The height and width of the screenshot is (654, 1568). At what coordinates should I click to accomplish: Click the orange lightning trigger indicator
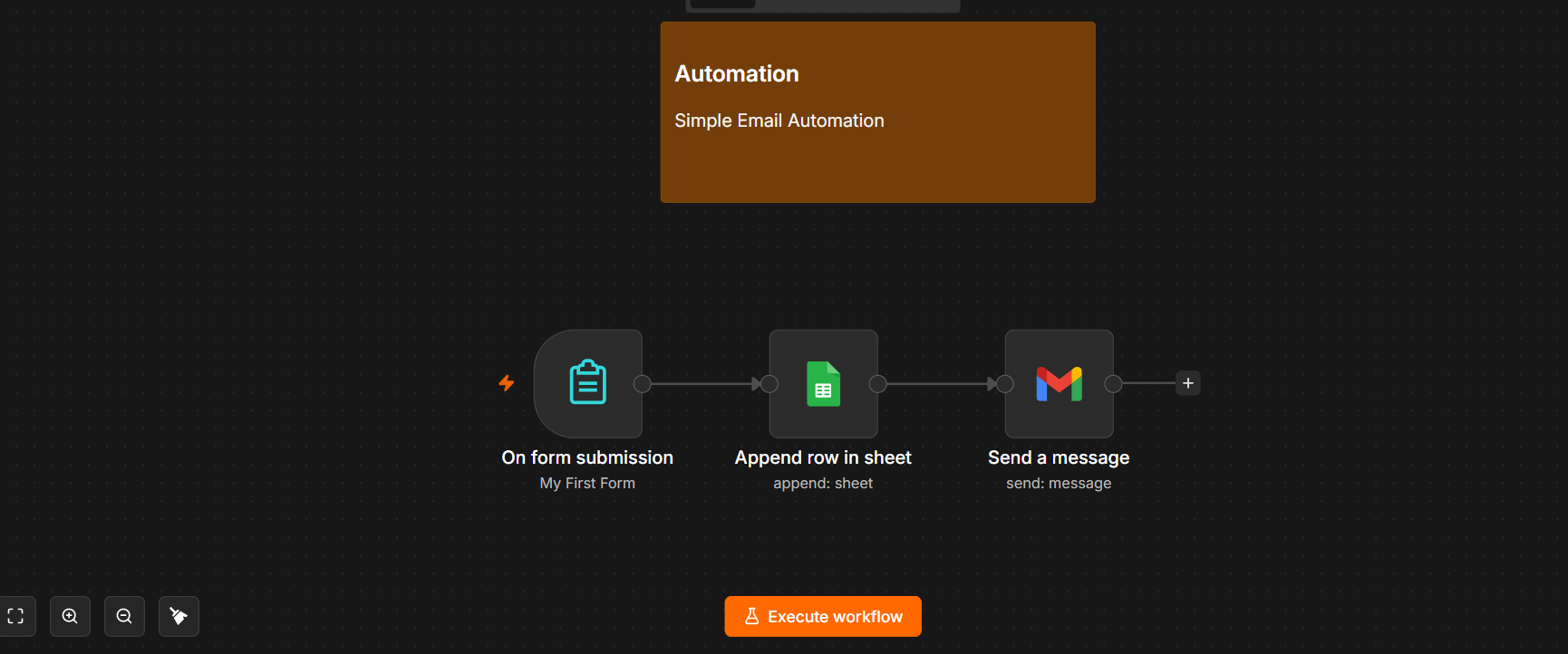507,383
